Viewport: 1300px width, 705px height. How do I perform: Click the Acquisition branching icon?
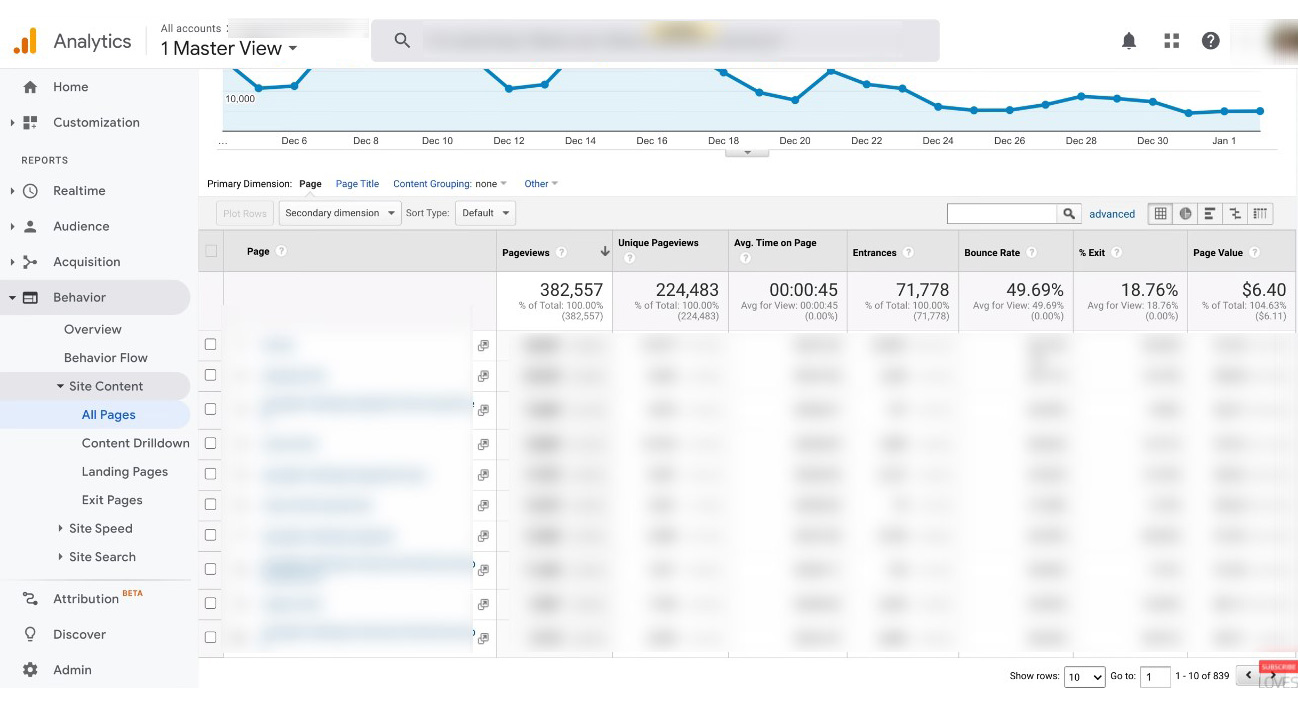(x=30, y=262)
